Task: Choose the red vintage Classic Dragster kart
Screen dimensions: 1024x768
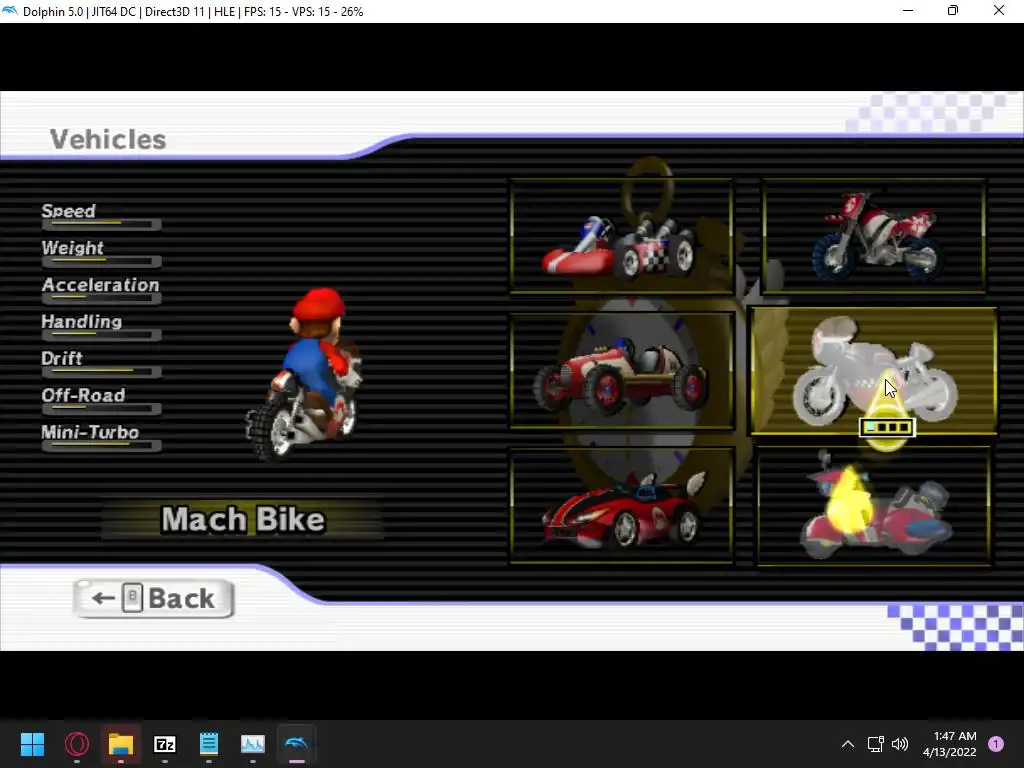Action: click(x=622, y=371)
